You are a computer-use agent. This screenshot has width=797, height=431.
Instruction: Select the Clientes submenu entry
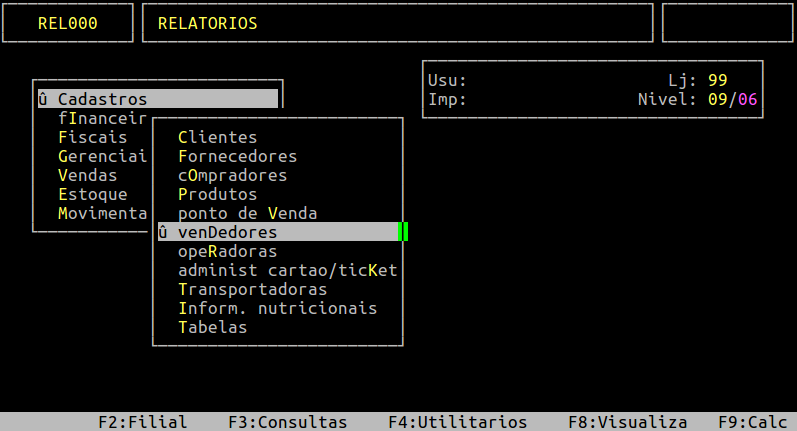218,137
